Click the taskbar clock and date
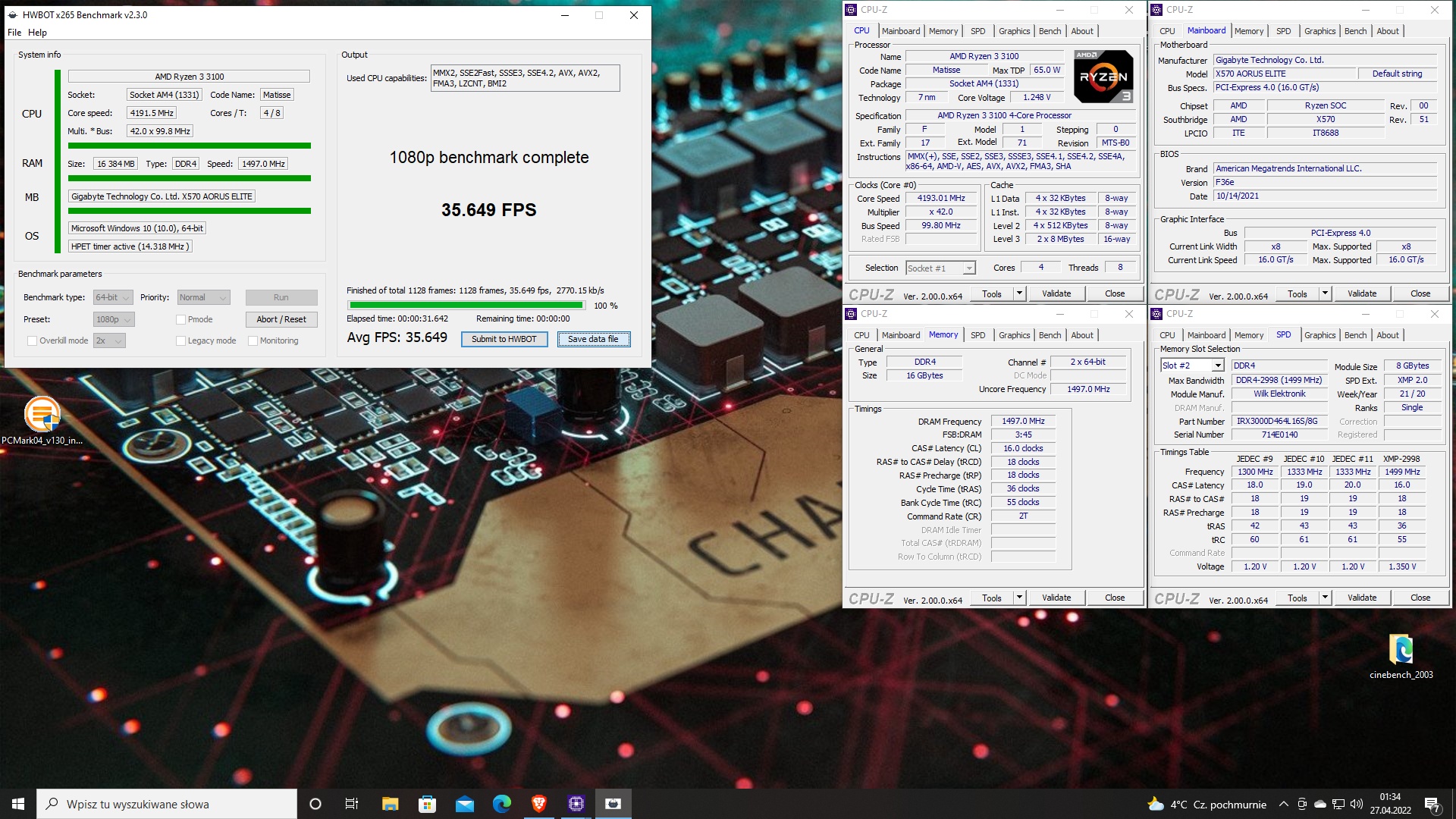 coord(1390,804)
